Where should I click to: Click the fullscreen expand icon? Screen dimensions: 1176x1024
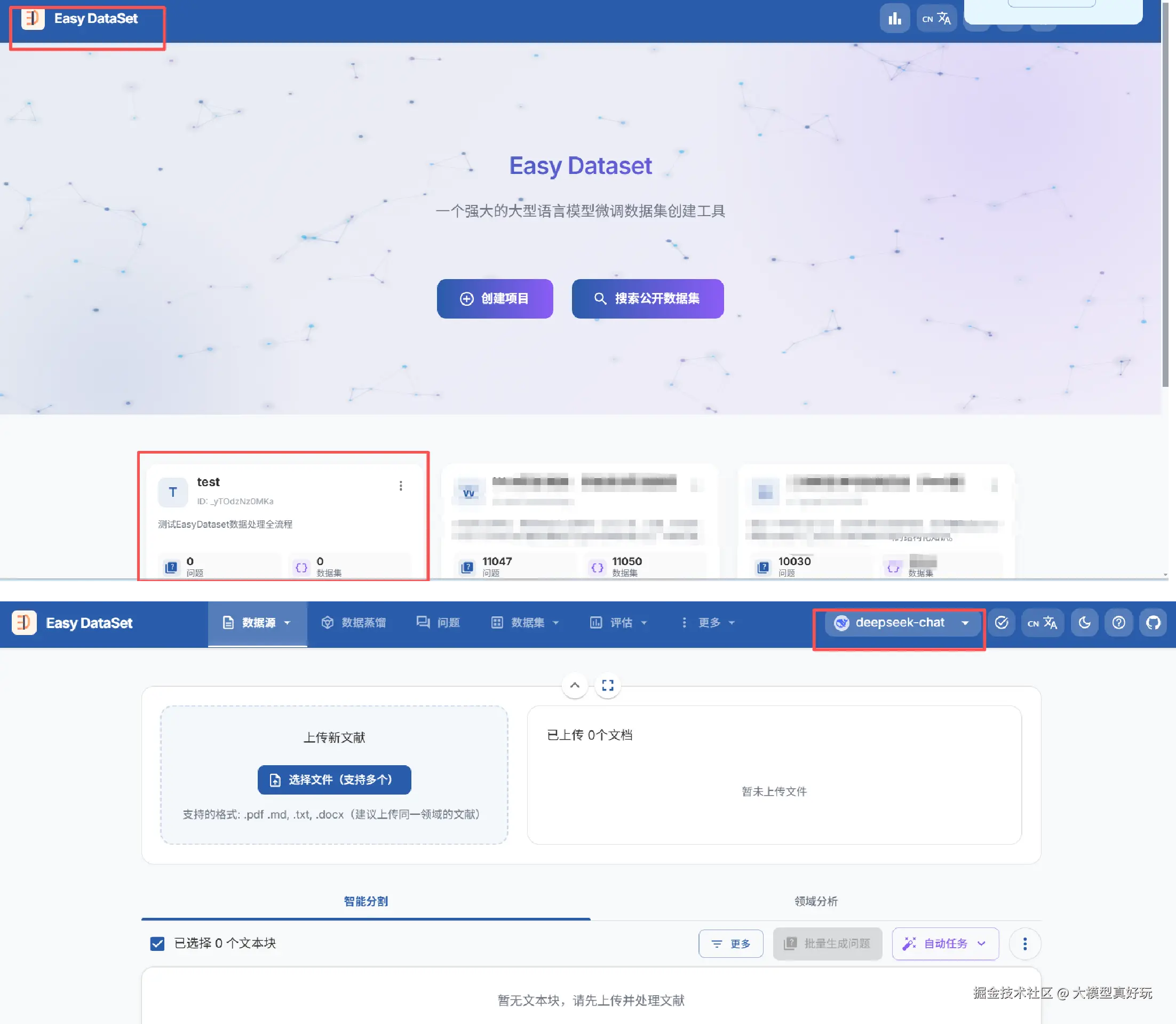[x=607, y=685]
